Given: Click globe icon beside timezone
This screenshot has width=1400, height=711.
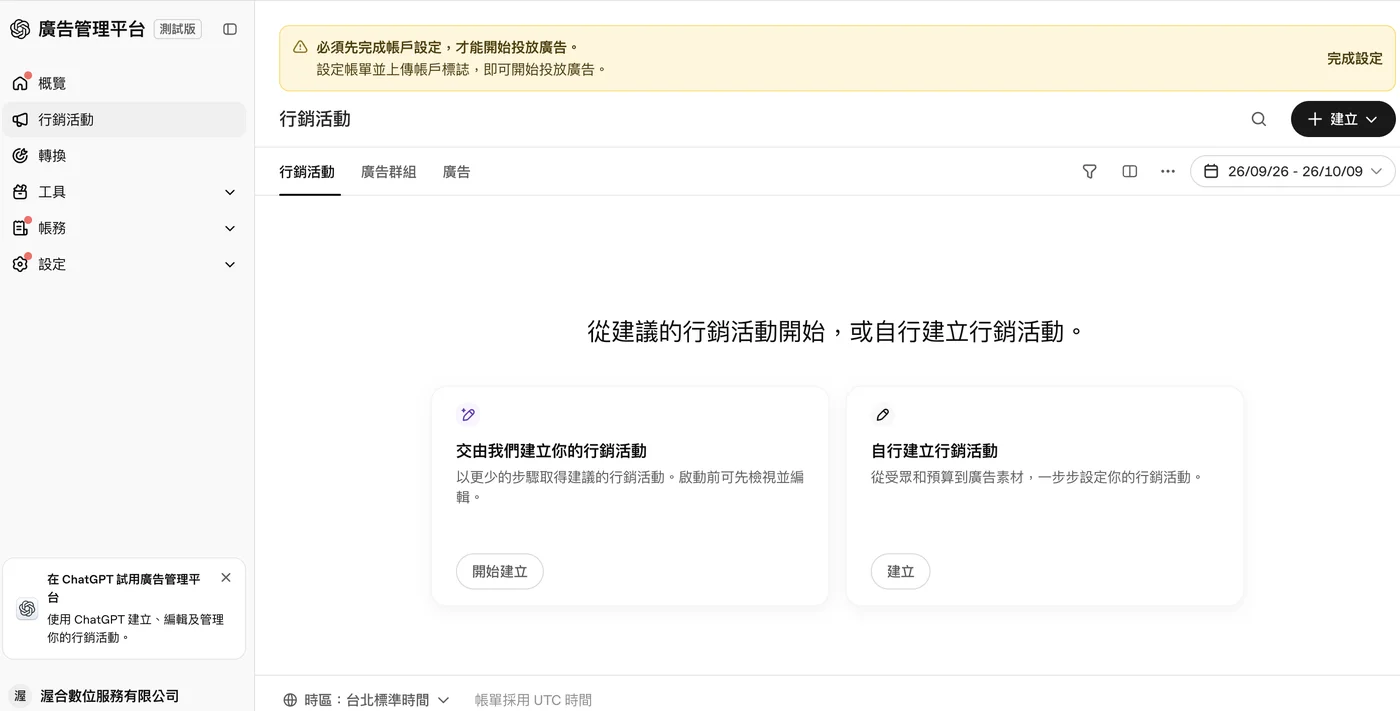Looking at the screenshot, I should (290, 700).
